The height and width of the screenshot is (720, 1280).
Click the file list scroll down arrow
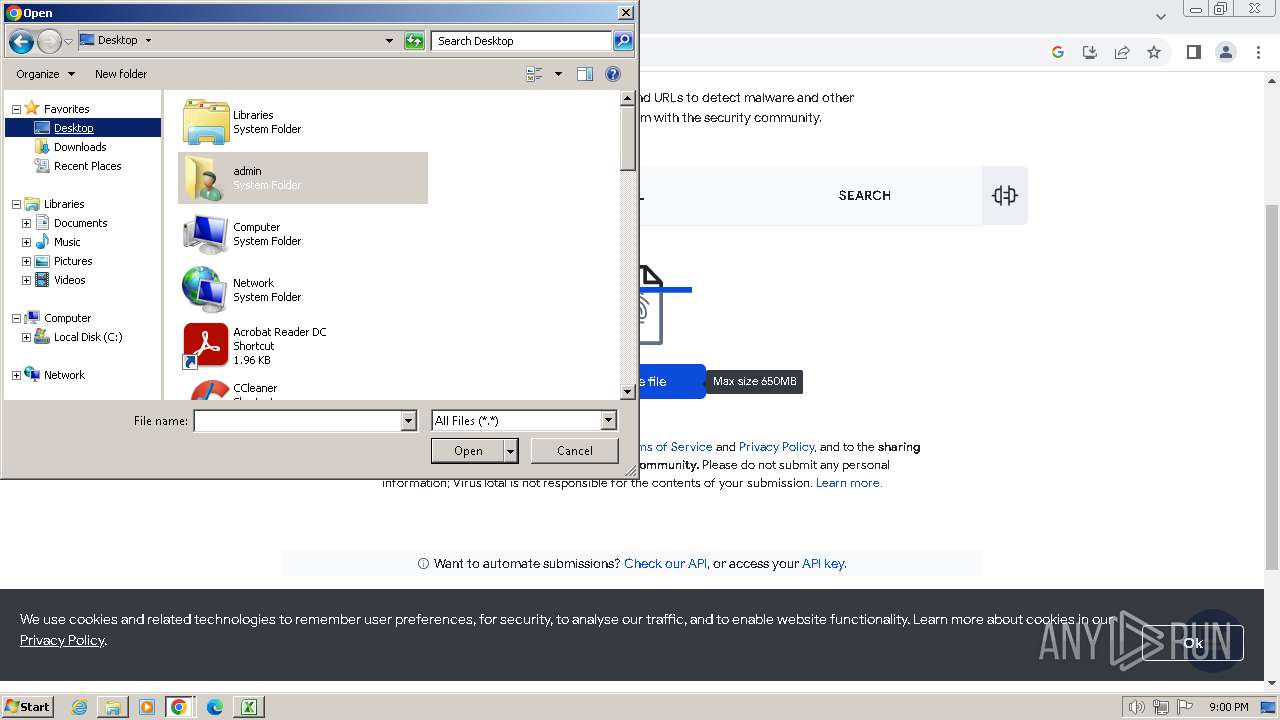[628, 392]
